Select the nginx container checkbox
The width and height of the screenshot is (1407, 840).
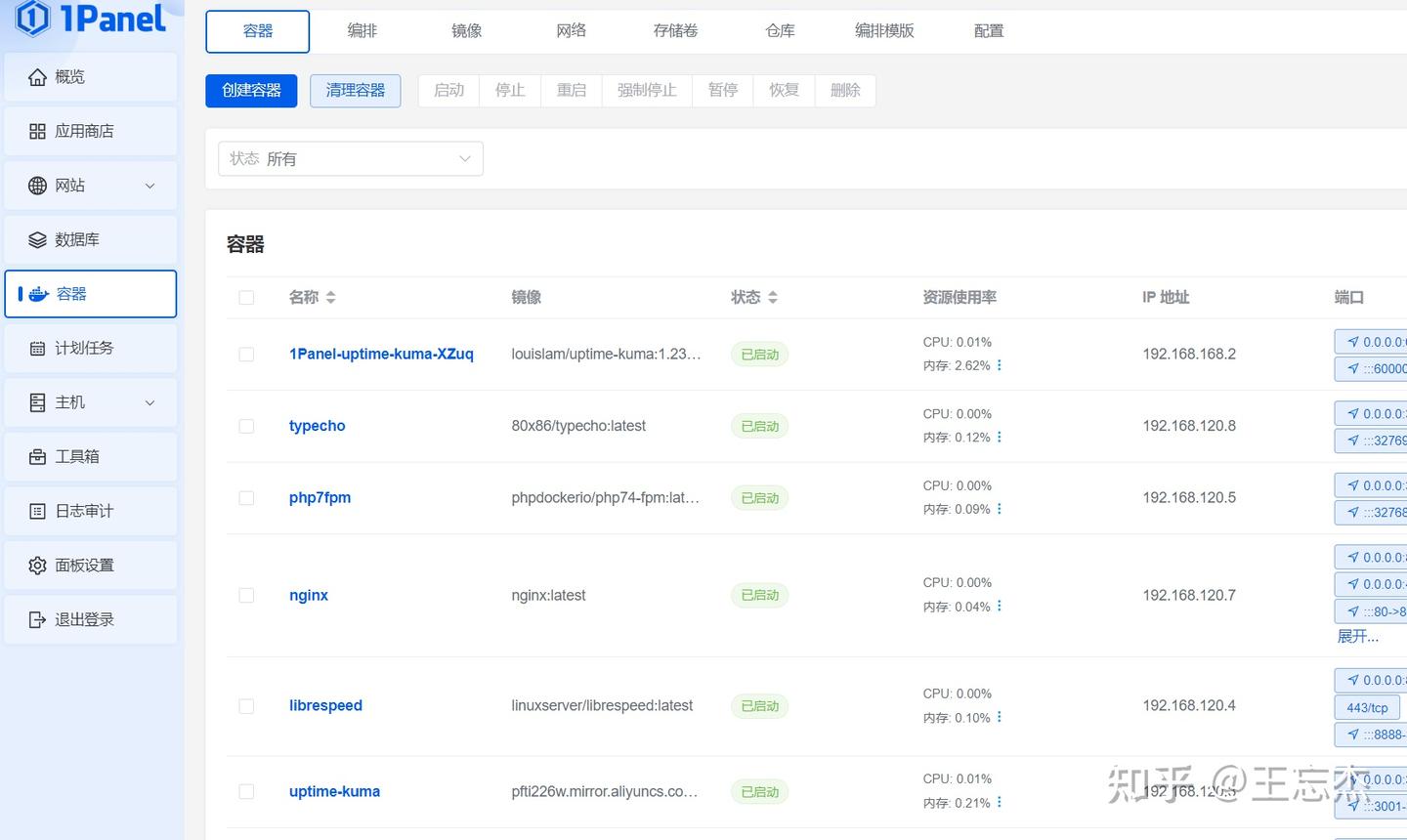pos(246,595)
